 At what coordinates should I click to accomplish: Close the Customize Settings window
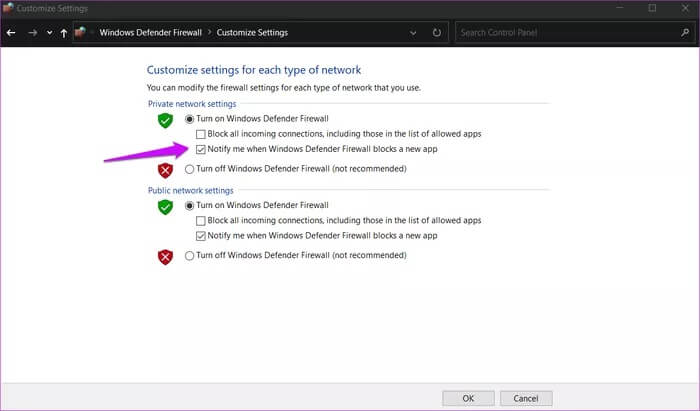click(685, 8)
